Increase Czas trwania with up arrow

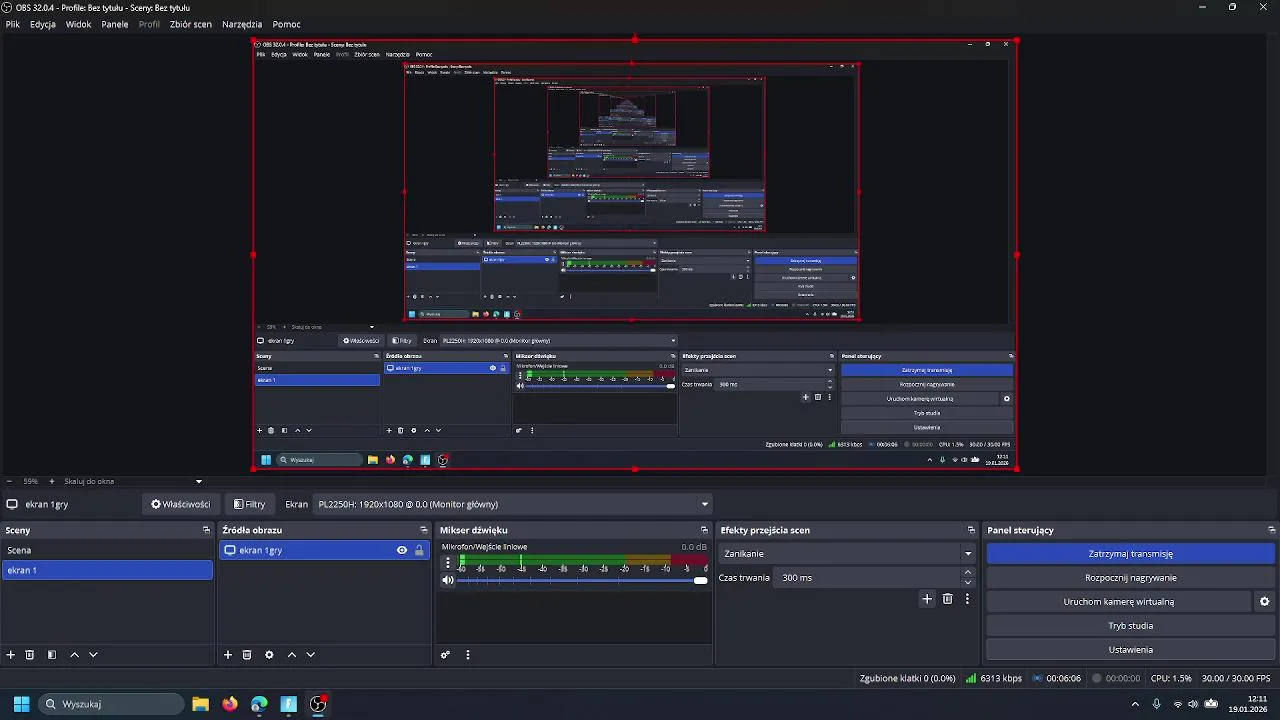click(x=968, y=573)
